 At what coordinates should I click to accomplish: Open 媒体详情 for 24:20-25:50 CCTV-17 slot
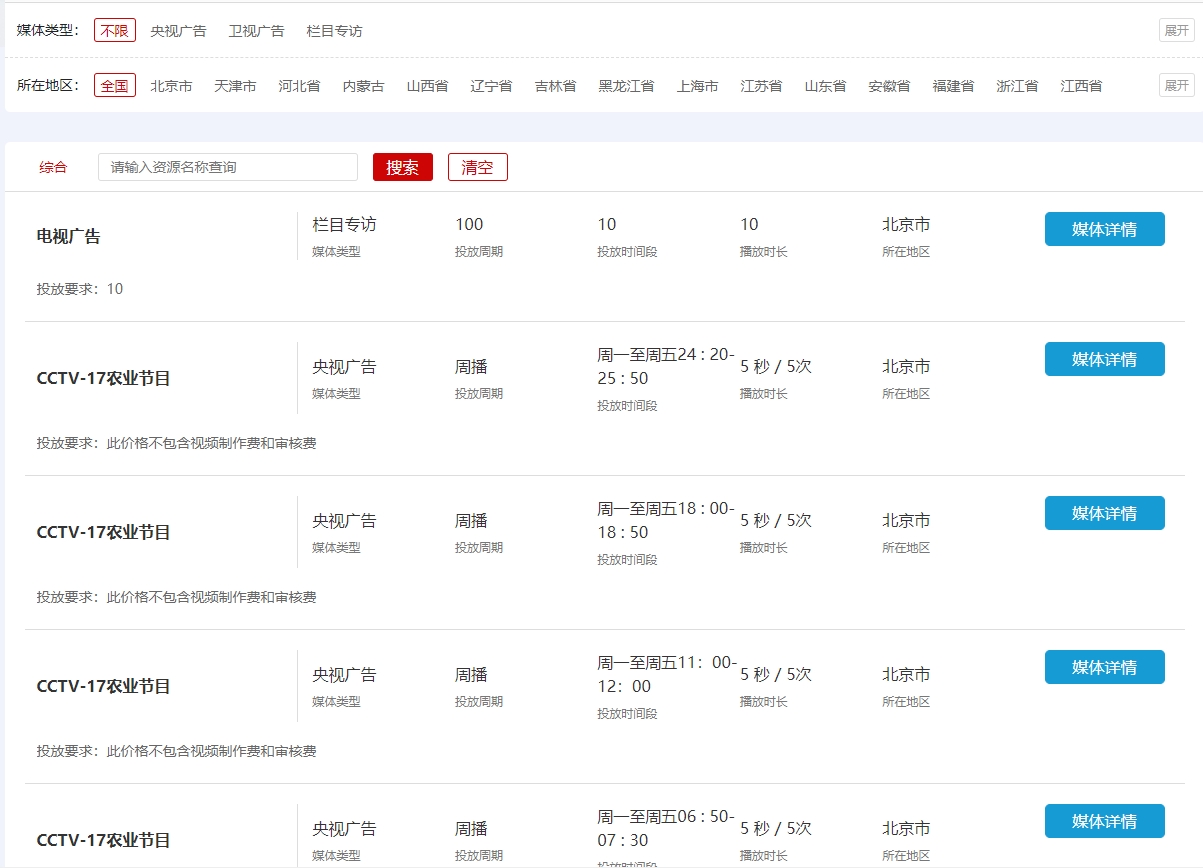(x=1104, y=359)
